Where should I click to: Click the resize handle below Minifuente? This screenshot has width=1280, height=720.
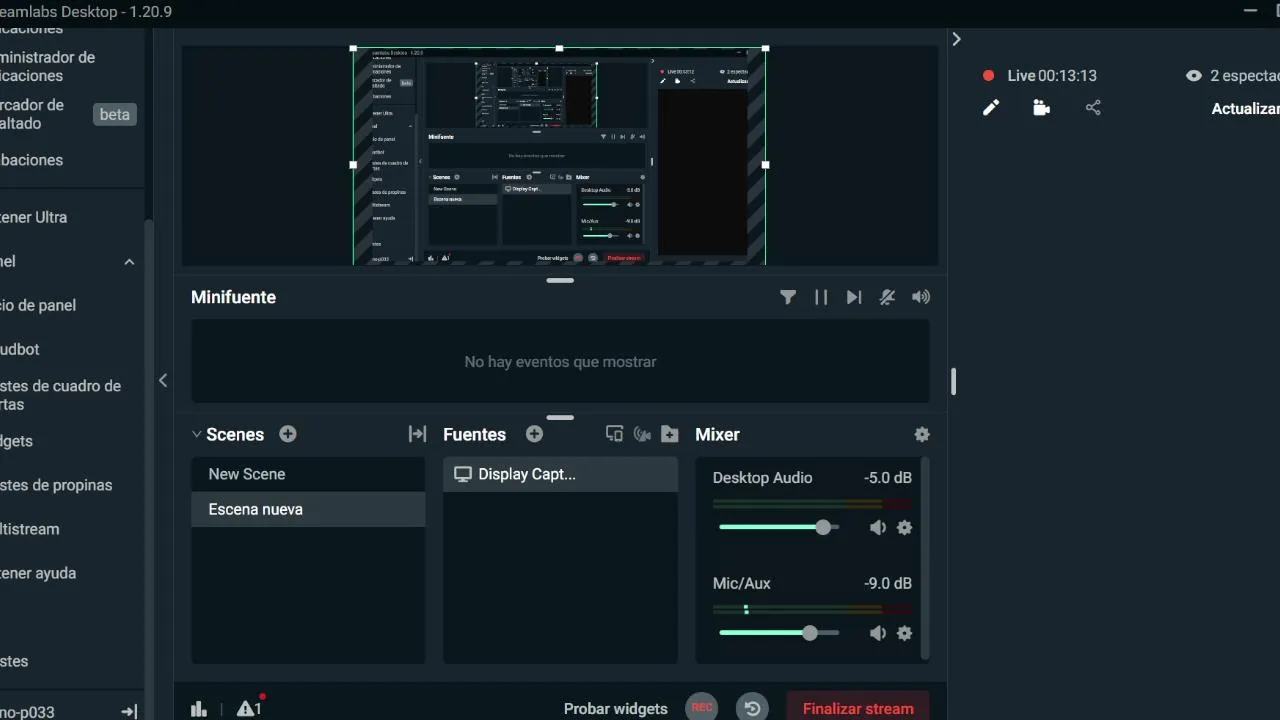tap(560, 417)
